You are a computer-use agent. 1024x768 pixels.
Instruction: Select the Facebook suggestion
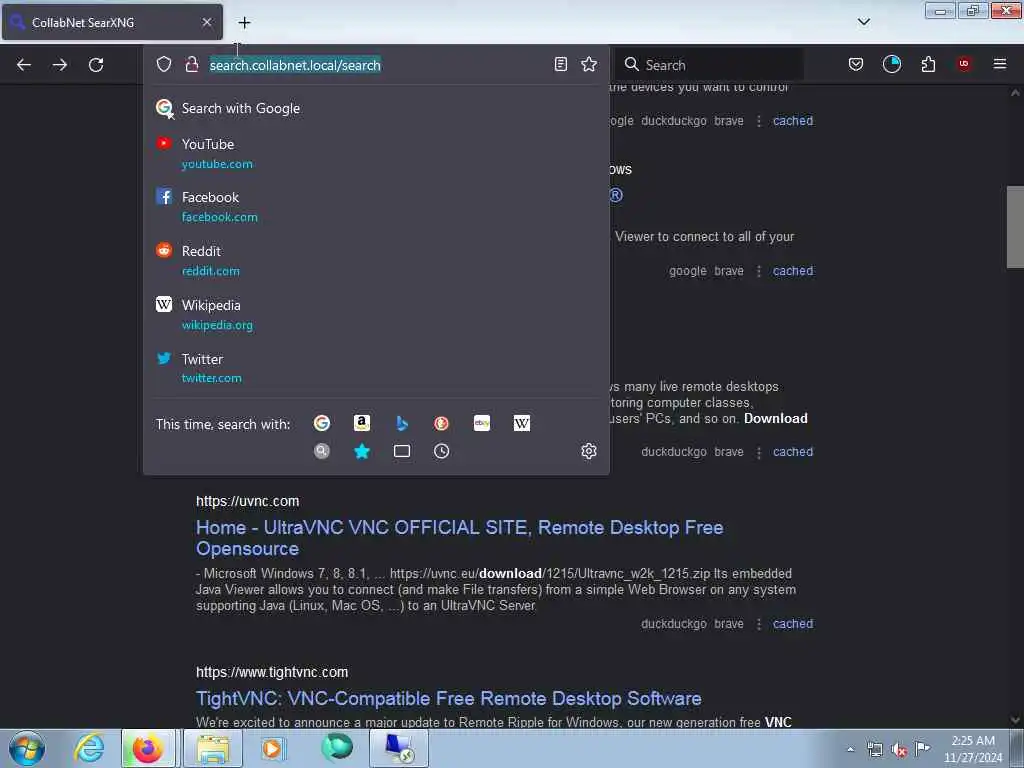(376, 206)
